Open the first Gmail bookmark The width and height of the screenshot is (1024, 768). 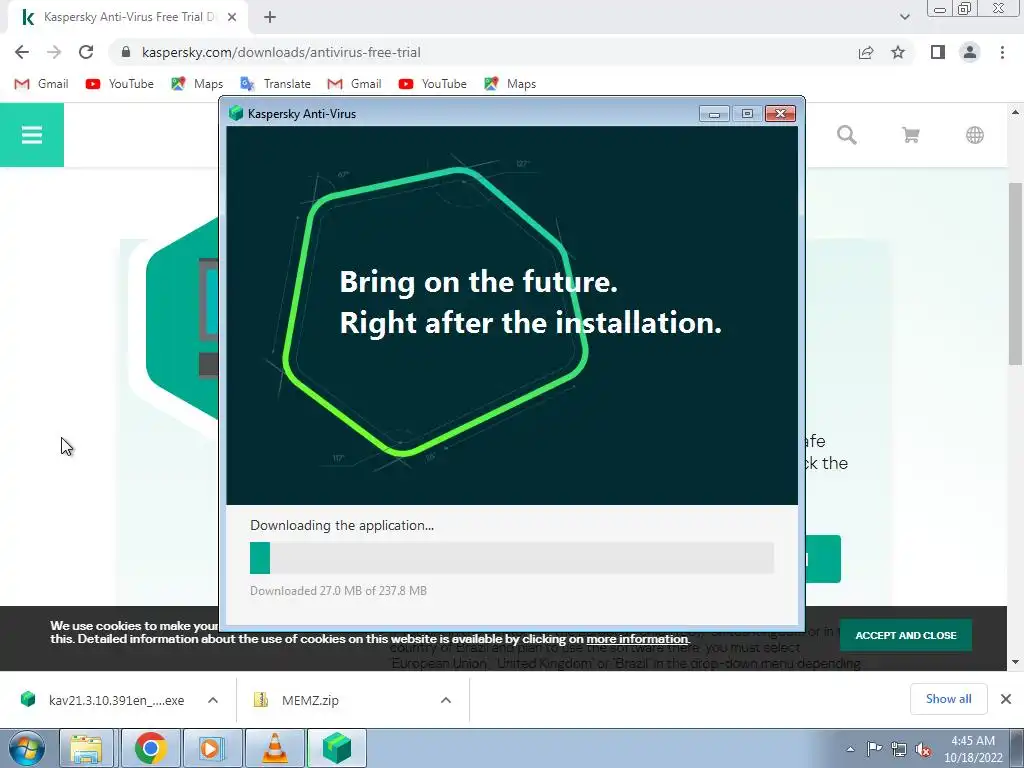41,84
